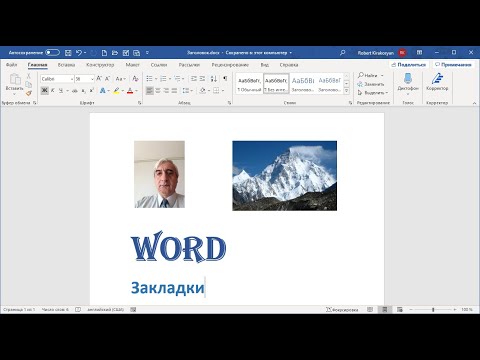Select the Обычный style thumbnail

[249, 83]
